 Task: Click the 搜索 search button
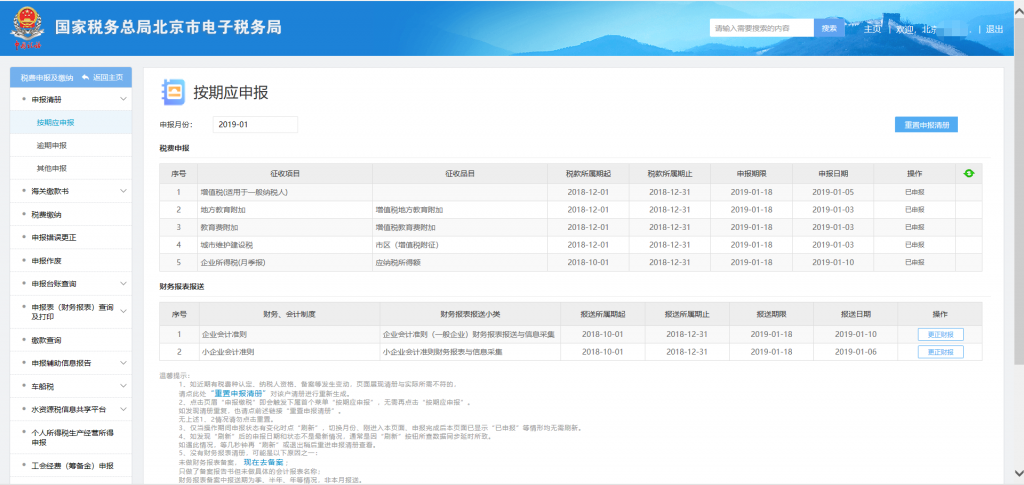pos(829,28)
